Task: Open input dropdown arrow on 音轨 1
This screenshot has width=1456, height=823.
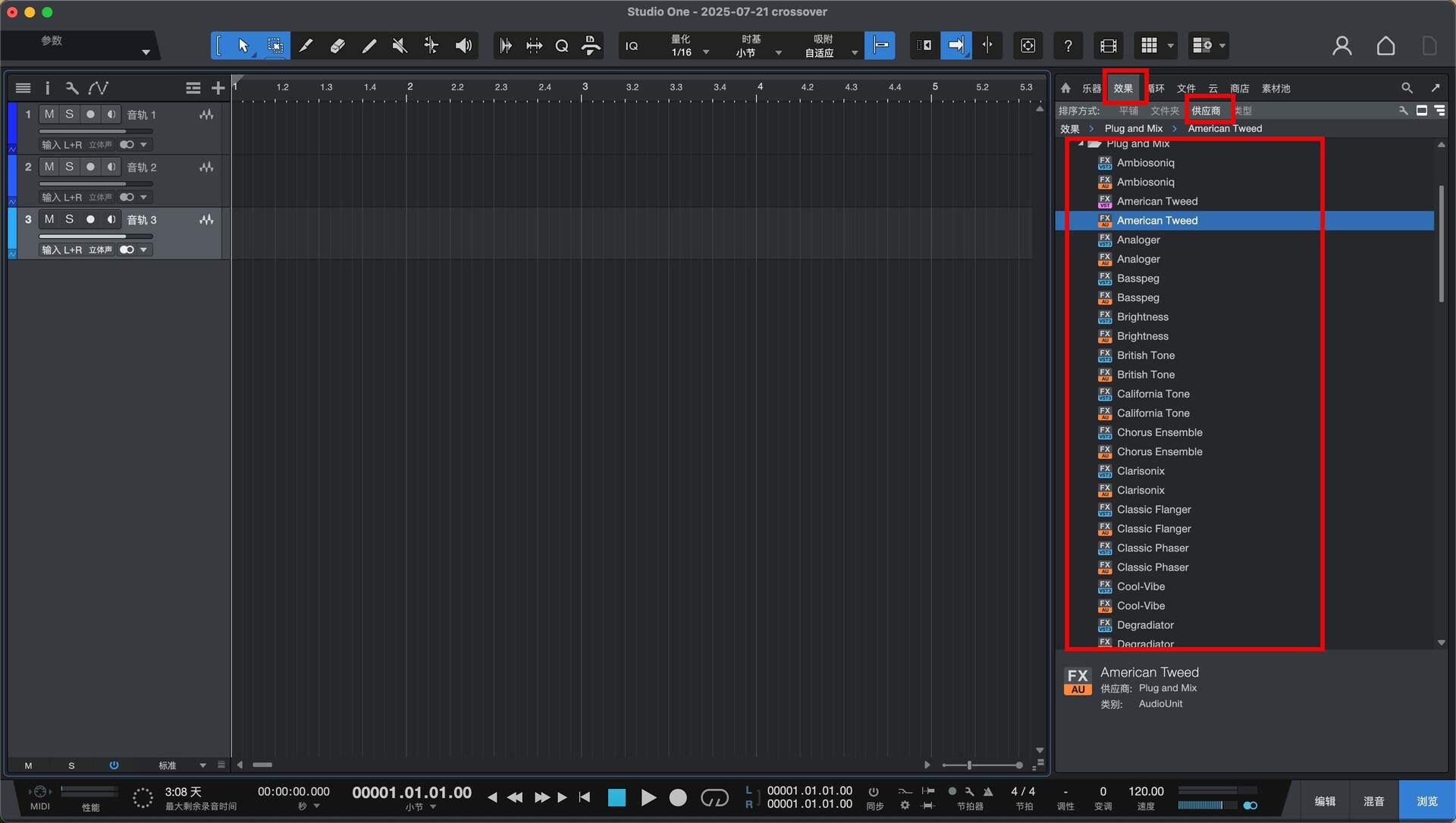Action: (x=143, y=145)
